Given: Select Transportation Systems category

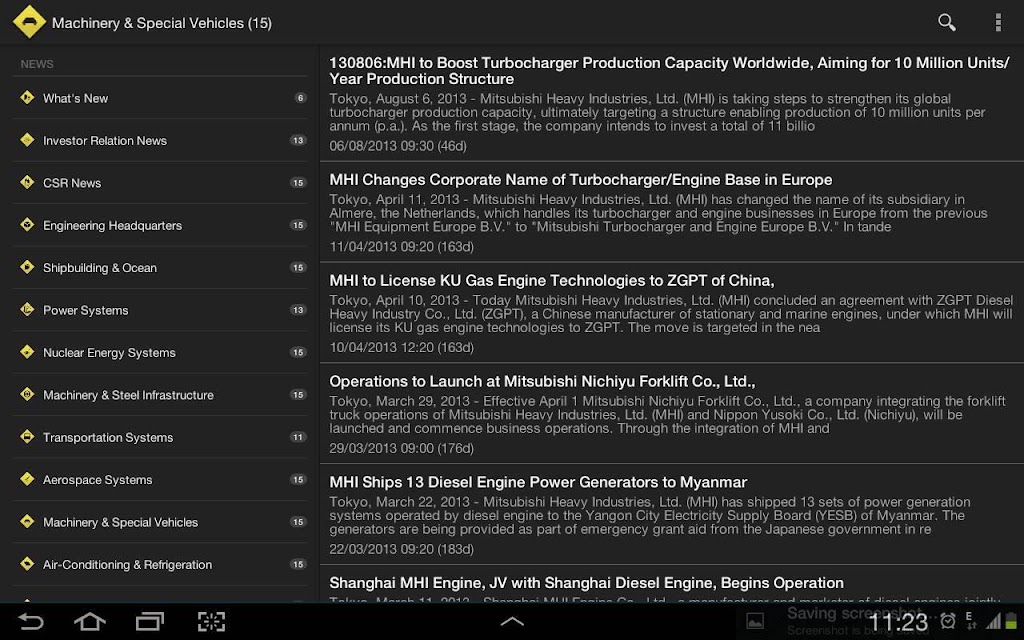Looking at the screenshot, I should (x=160, y=438).
